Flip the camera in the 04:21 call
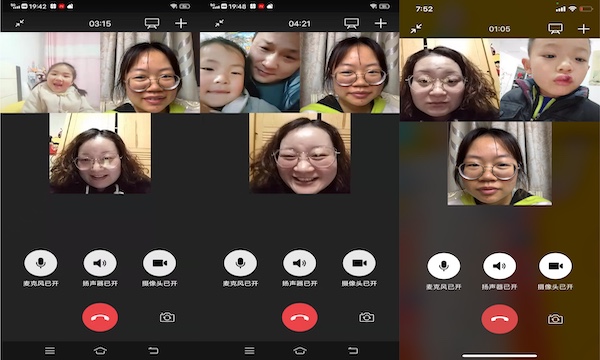This screenshot has width=600, height=360. tap(367, 317)
